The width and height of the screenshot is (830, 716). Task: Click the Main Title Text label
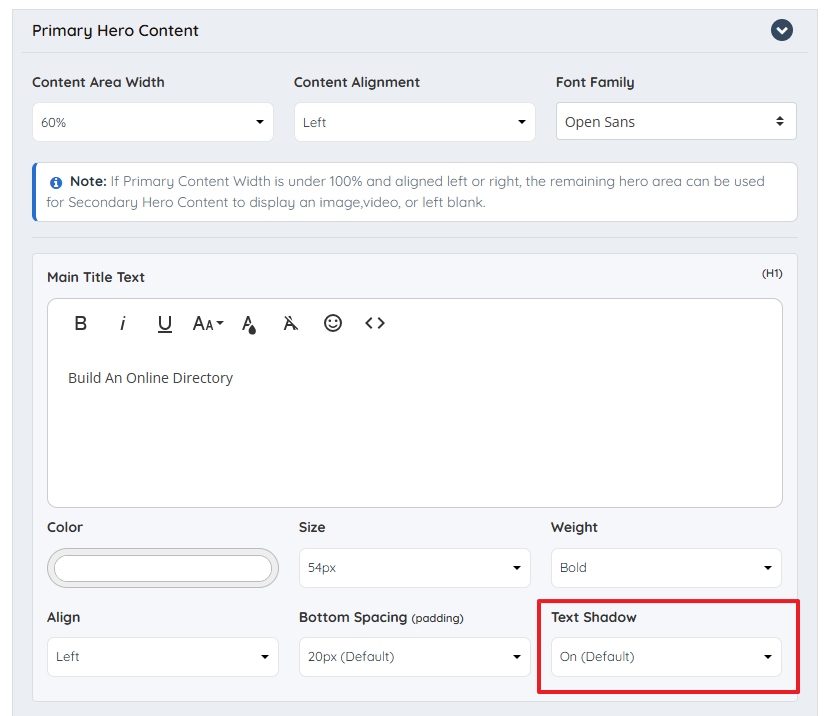pyautogui.click(x=96, y=277)
